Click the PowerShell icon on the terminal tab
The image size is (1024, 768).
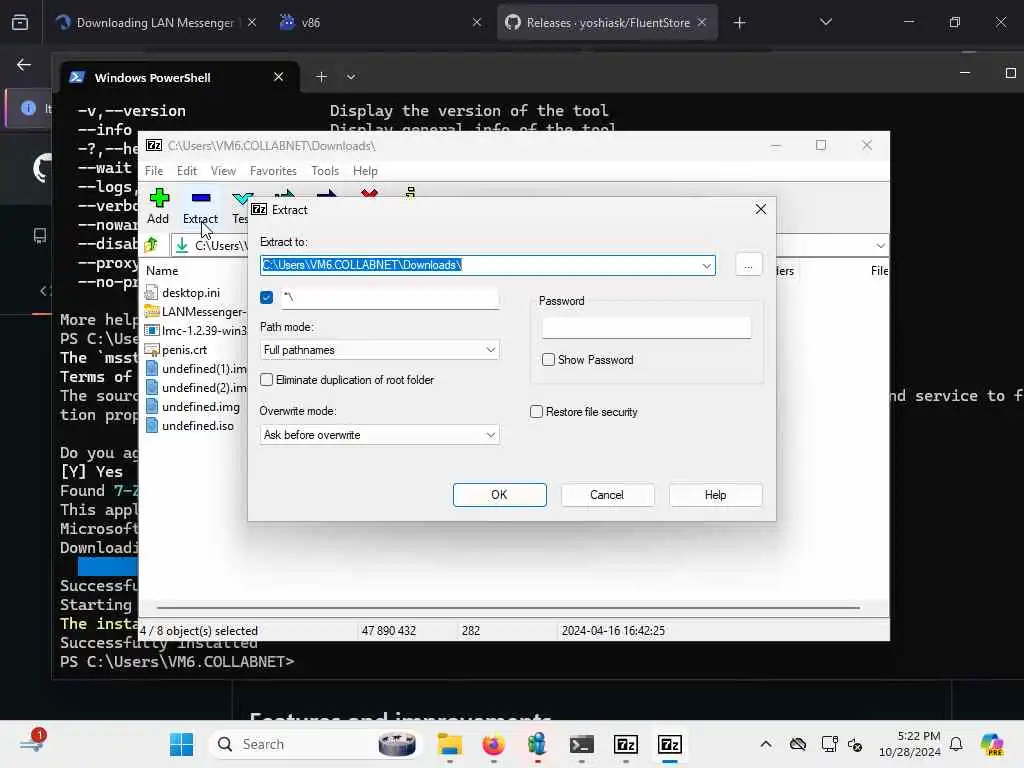click(77, 77)
